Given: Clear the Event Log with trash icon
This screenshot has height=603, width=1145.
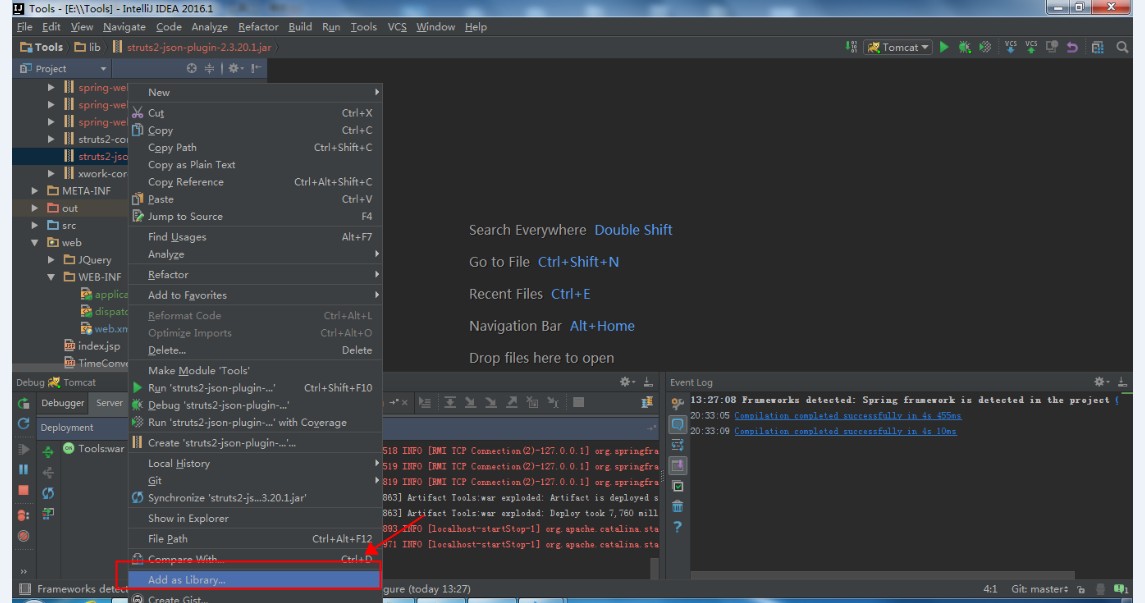Looking at the screenshot, I should tap(678, 506).
